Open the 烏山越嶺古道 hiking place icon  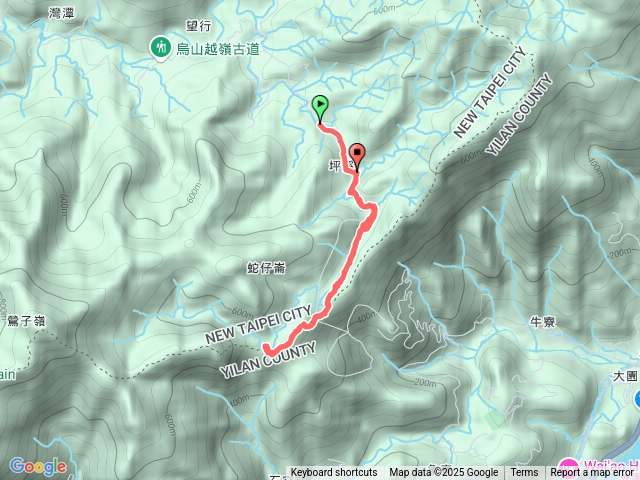(x=161, y=48)
